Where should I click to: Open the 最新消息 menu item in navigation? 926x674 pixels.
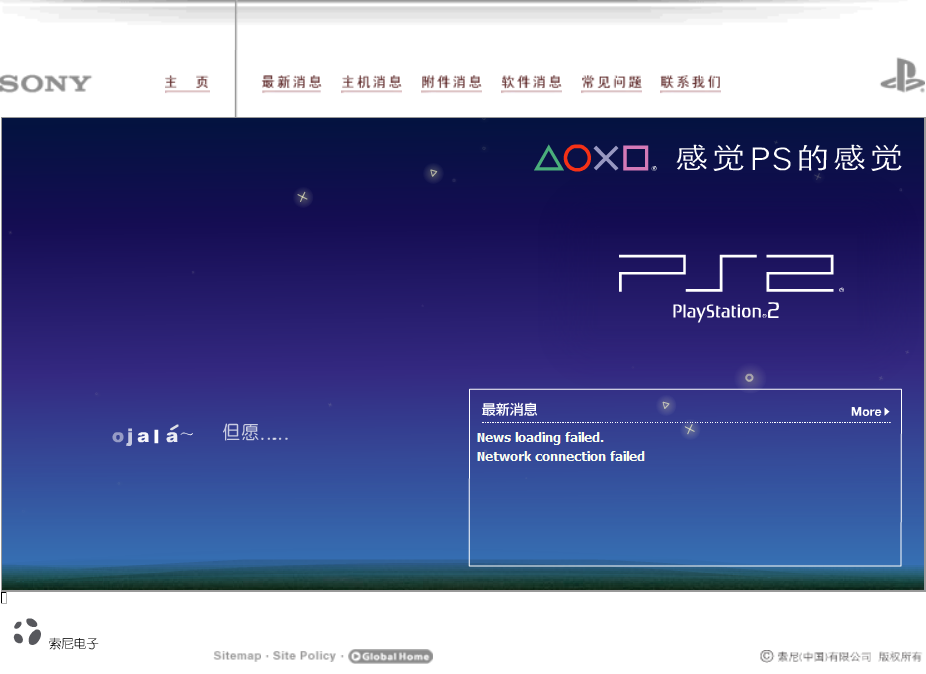coord(291,82)
